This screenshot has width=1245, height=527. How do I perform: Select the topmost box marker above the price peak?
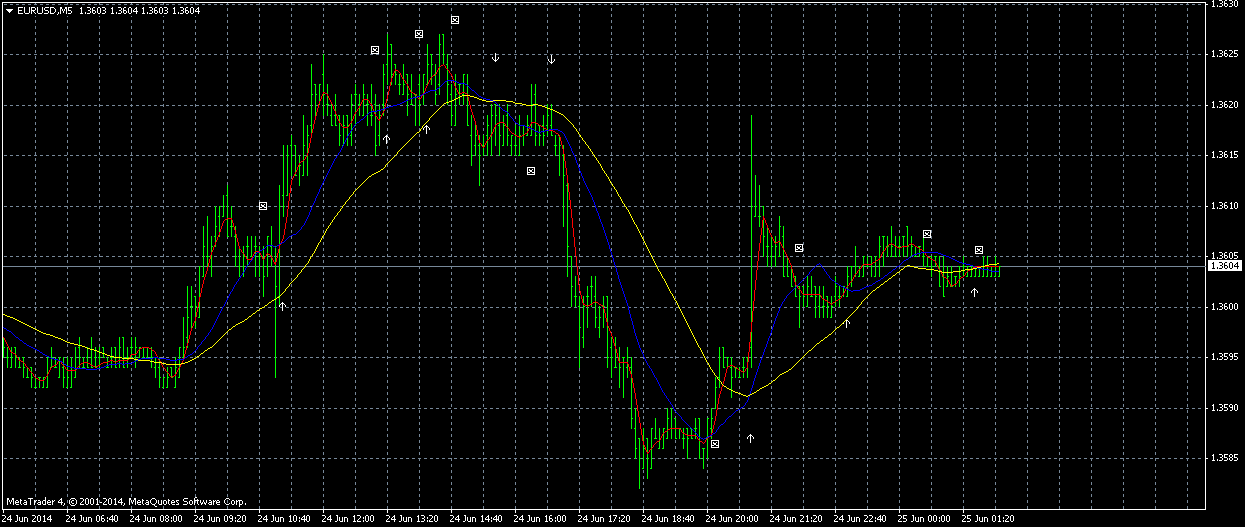click(454, 19)
